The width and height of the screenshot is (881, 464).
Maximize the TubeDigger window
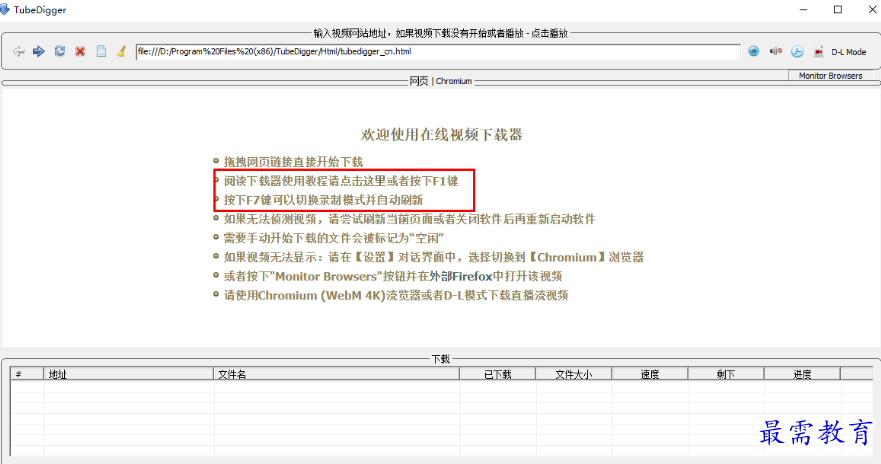click(838, 10)
